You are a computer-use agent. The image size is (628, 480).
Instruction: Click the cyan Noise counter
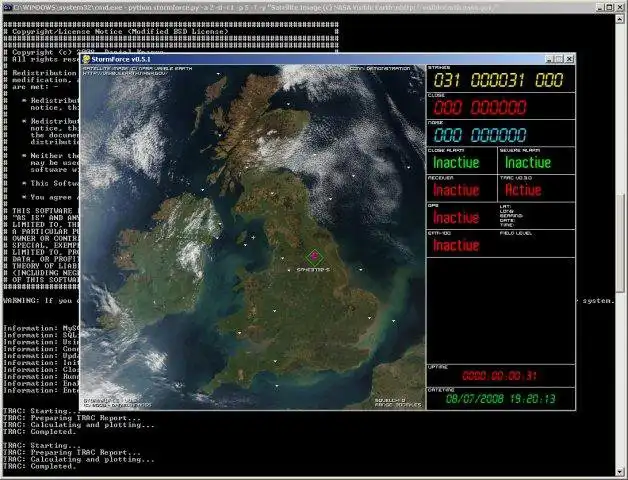[x=480, y=135]
